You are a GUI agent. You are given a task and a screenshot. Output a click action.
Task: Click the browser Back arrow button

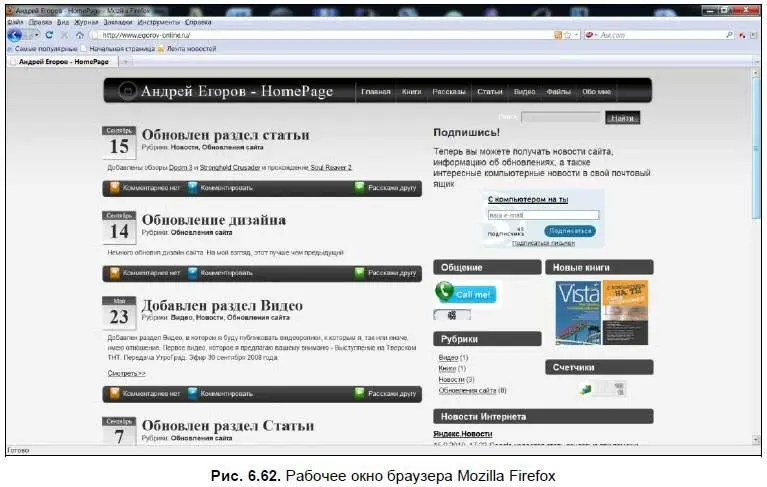[15, 35]
